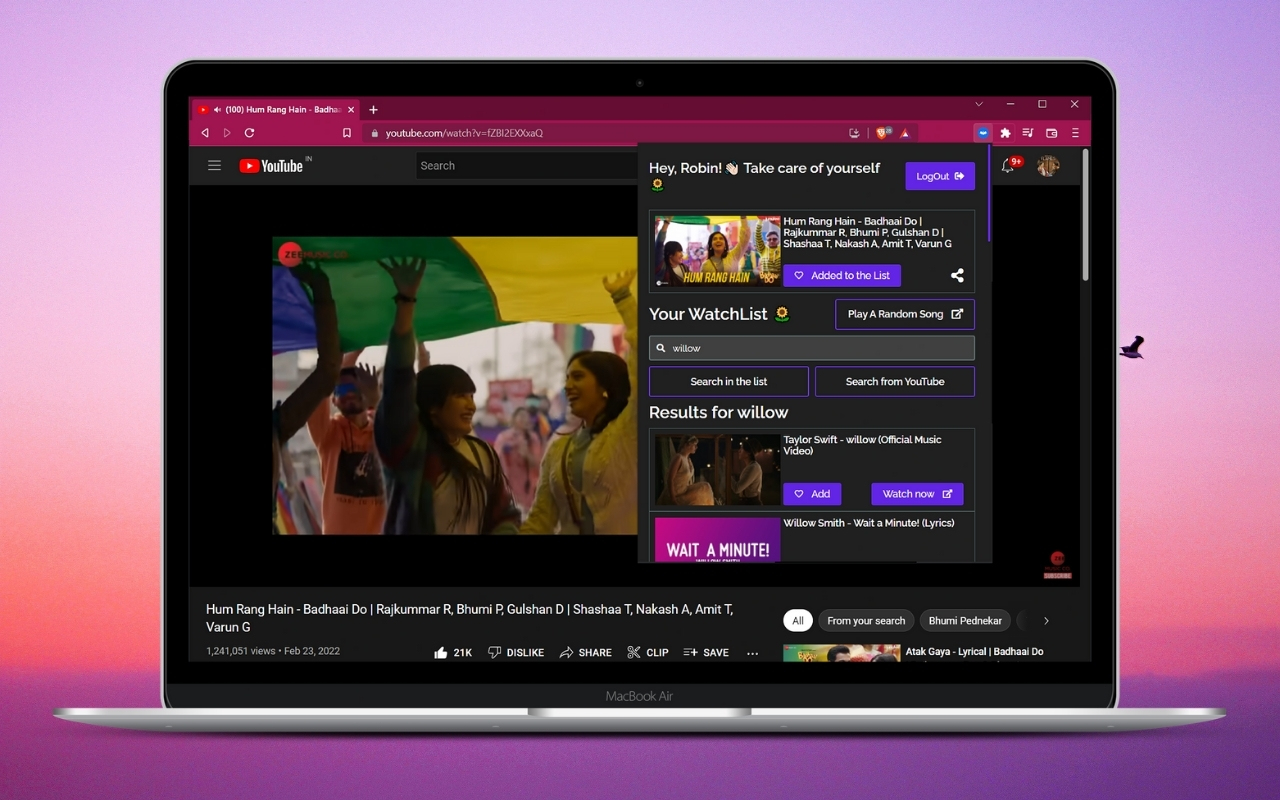The width and height of the screenshot is (1280, 800).
Task: Select the From your search chip
Action: pyautogui.click(x=866, y=621)
